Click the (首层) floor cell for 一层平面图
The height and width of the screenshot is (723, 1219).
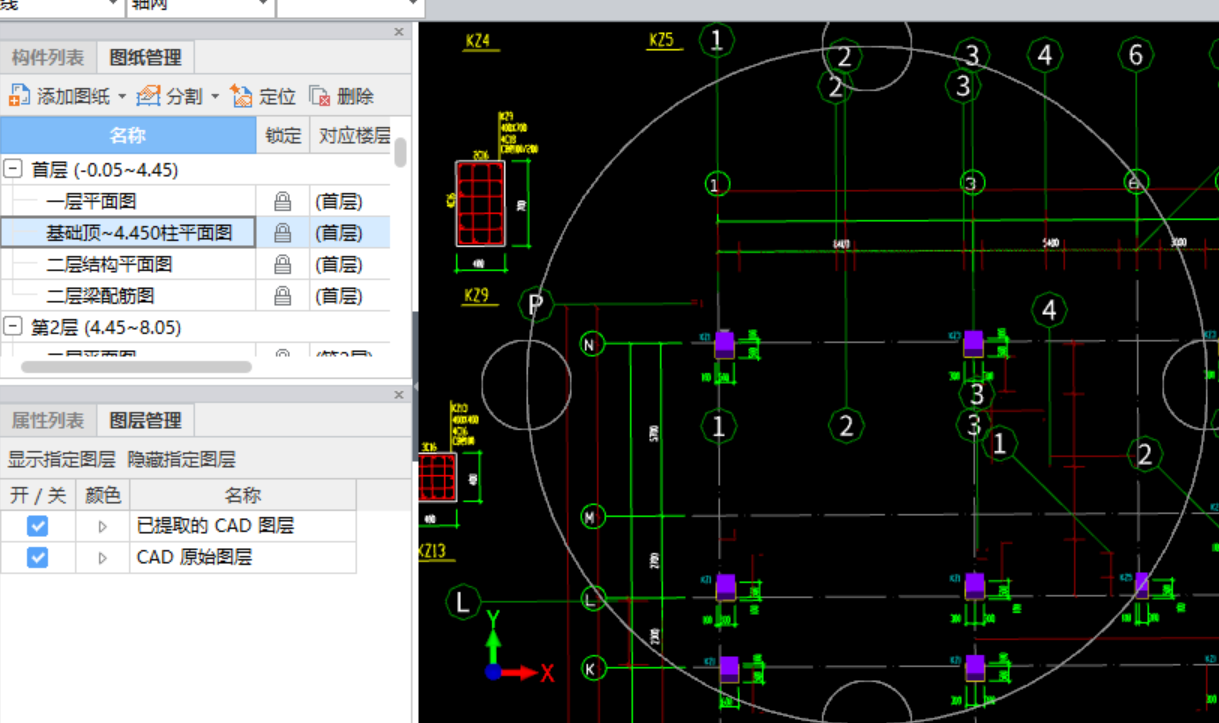338,202
